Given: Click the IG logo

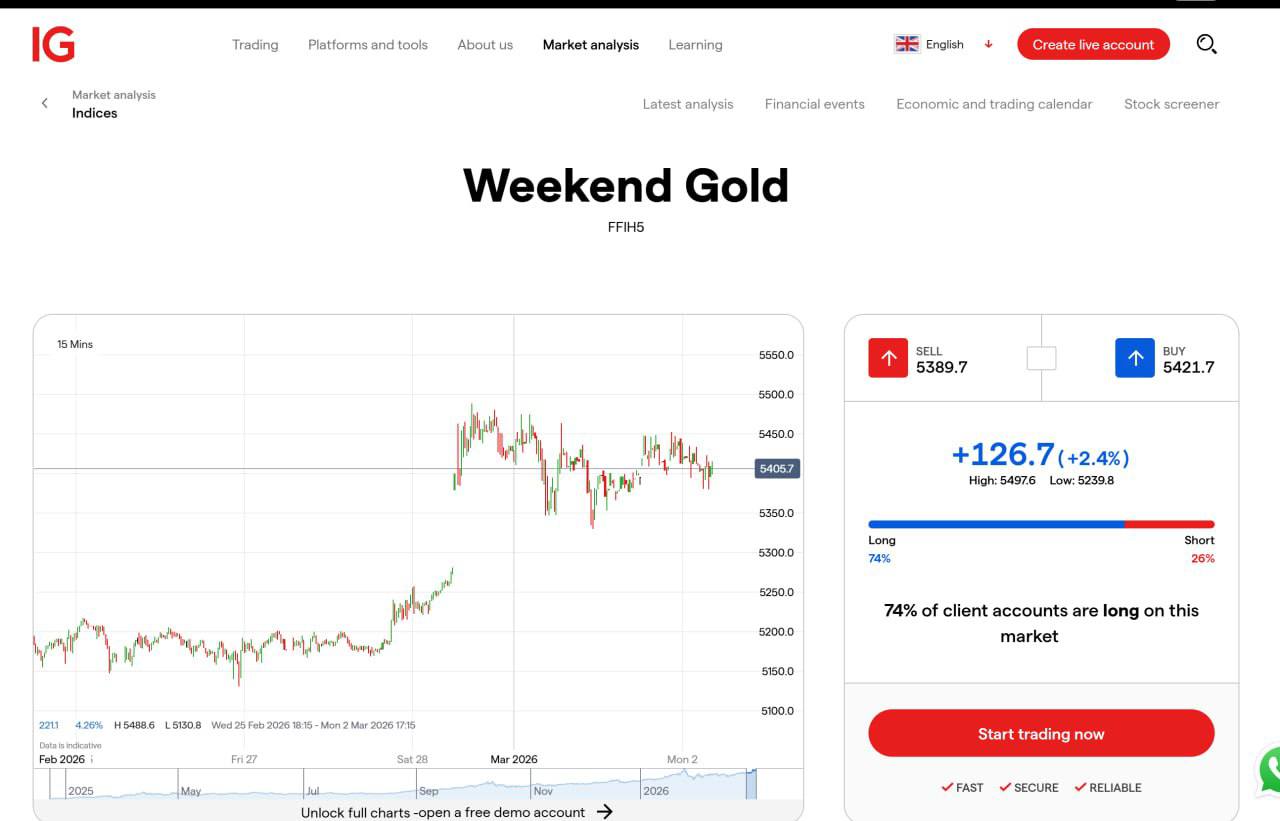Looking at the screenshot, I should 53,44.
